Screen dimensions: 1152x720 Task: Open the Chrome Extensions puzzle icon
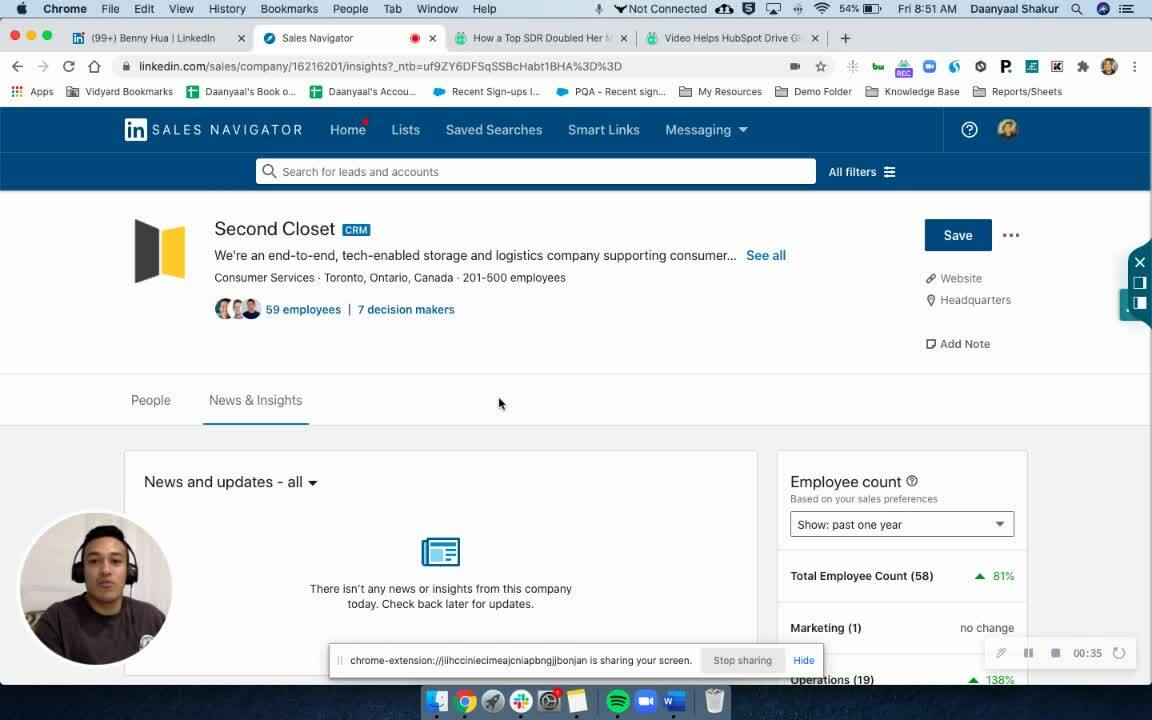point(1082,66)
